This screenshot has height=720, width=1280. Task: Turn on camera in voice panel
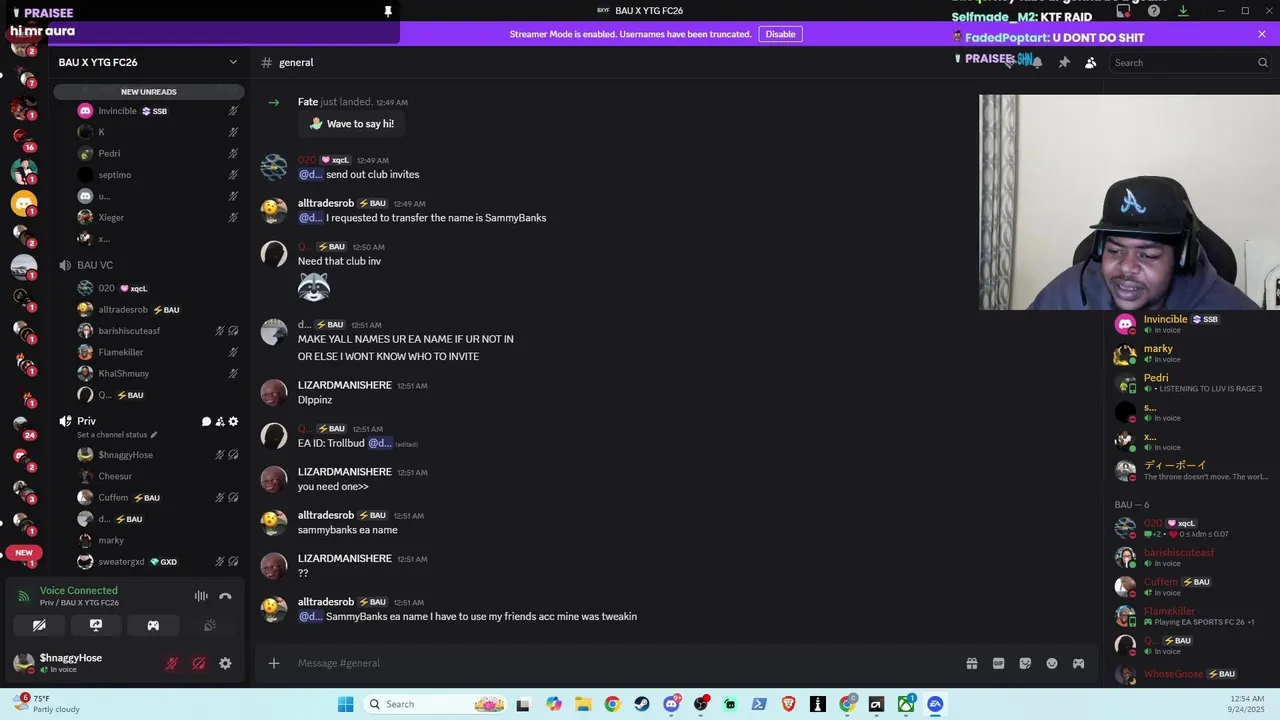[x=39, y=625]
